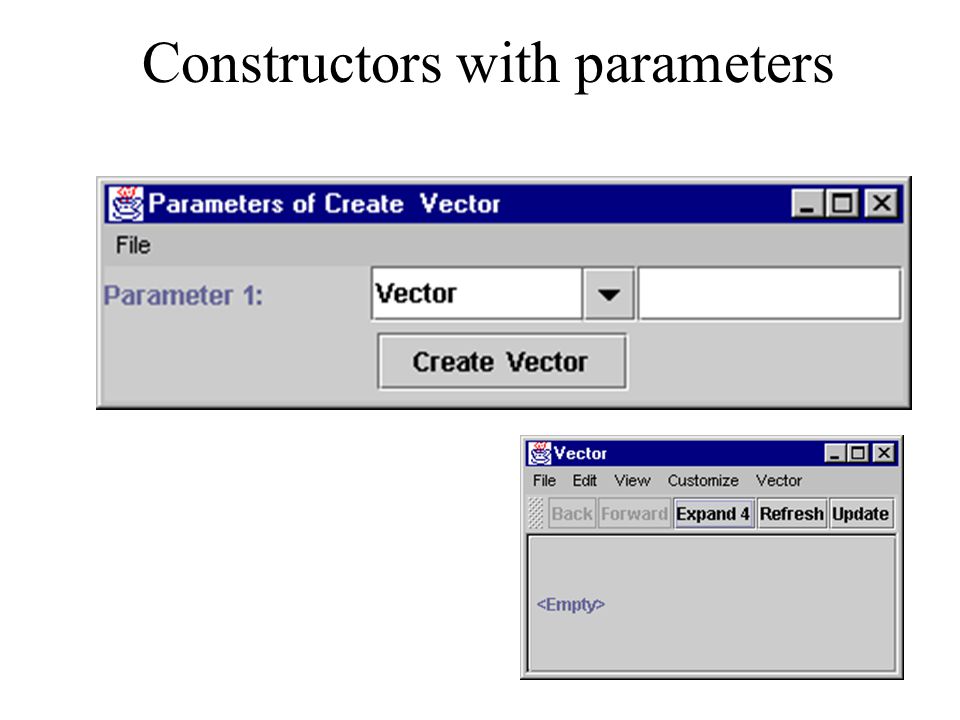This screenshot has width=960, height=720.
Task: Click the Refresh toolbar button
Action: pyautogui.click(x=791, y=513)
